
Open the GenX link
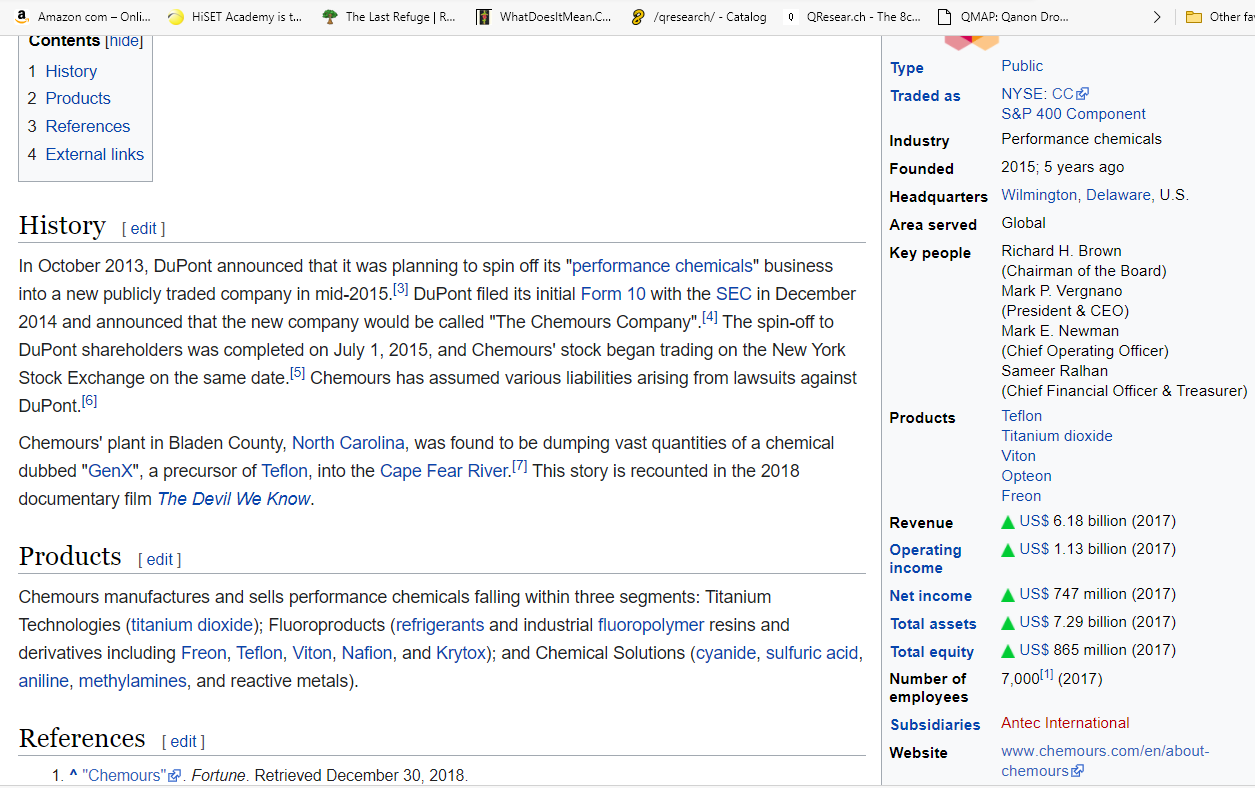110,471
